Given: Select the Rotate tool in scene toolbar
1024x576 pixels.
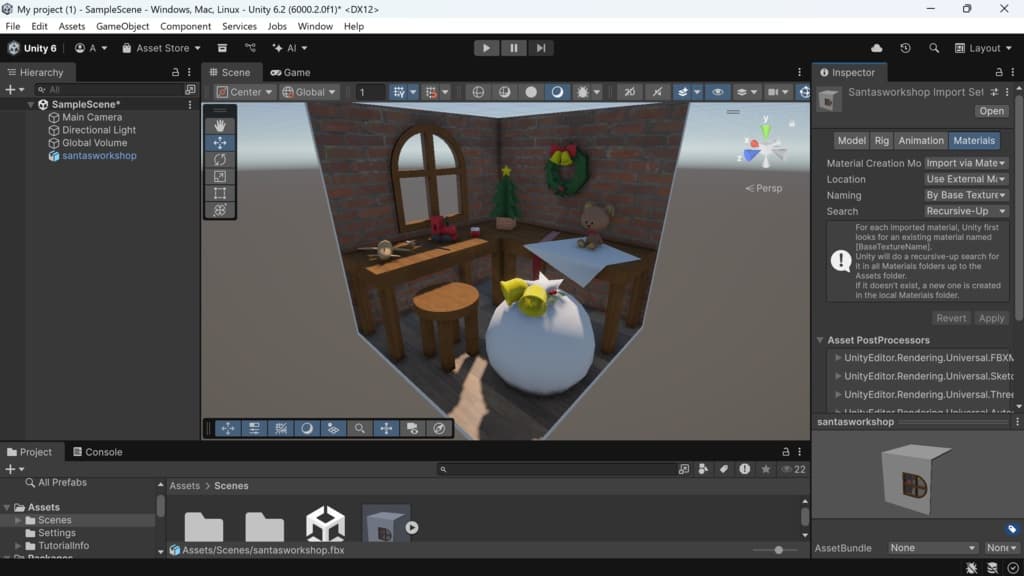Looking at the screenshot, I should pos(220,160).
